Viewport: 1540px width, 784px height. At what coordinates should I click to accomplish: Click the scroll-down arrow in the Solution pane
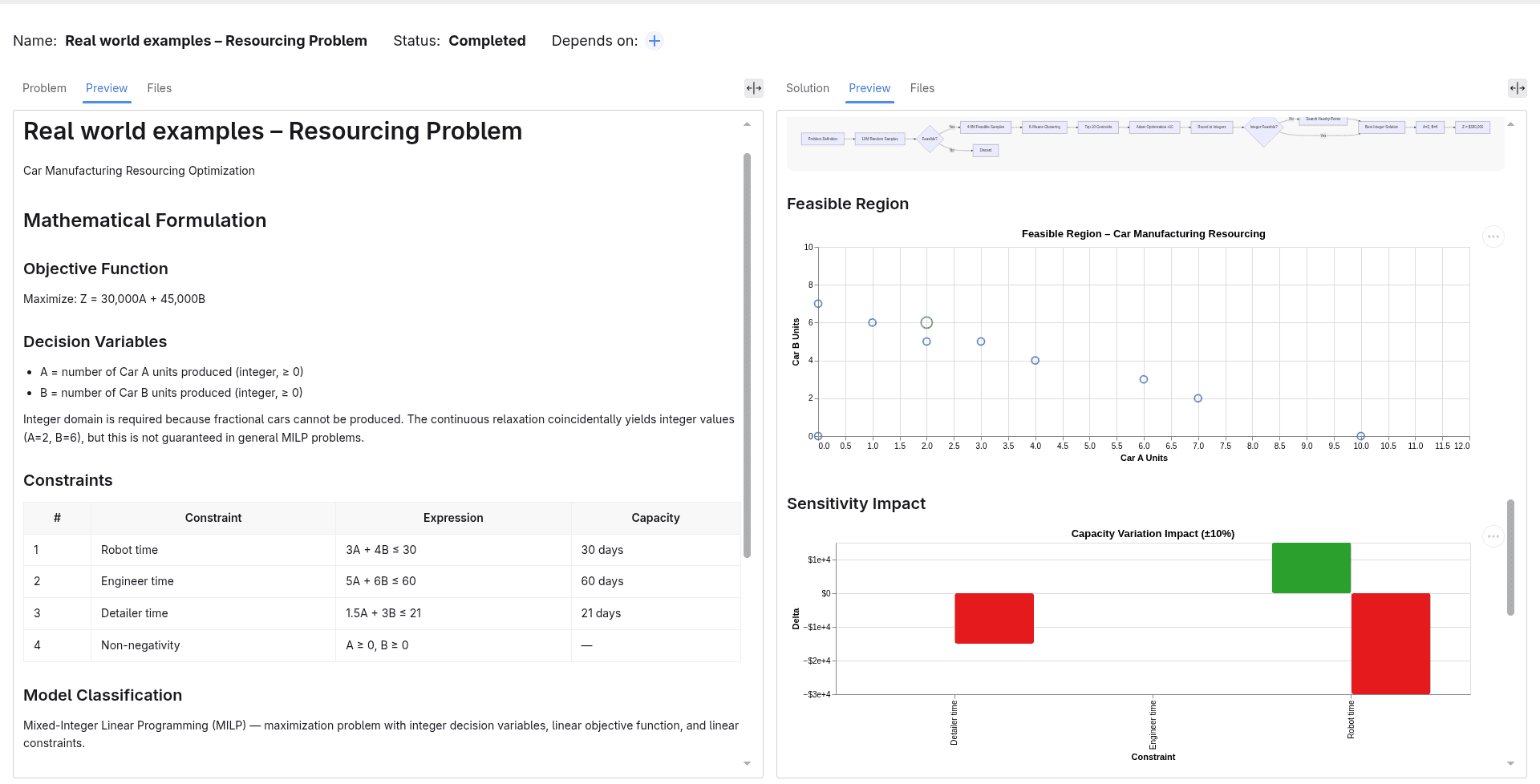1510,764
